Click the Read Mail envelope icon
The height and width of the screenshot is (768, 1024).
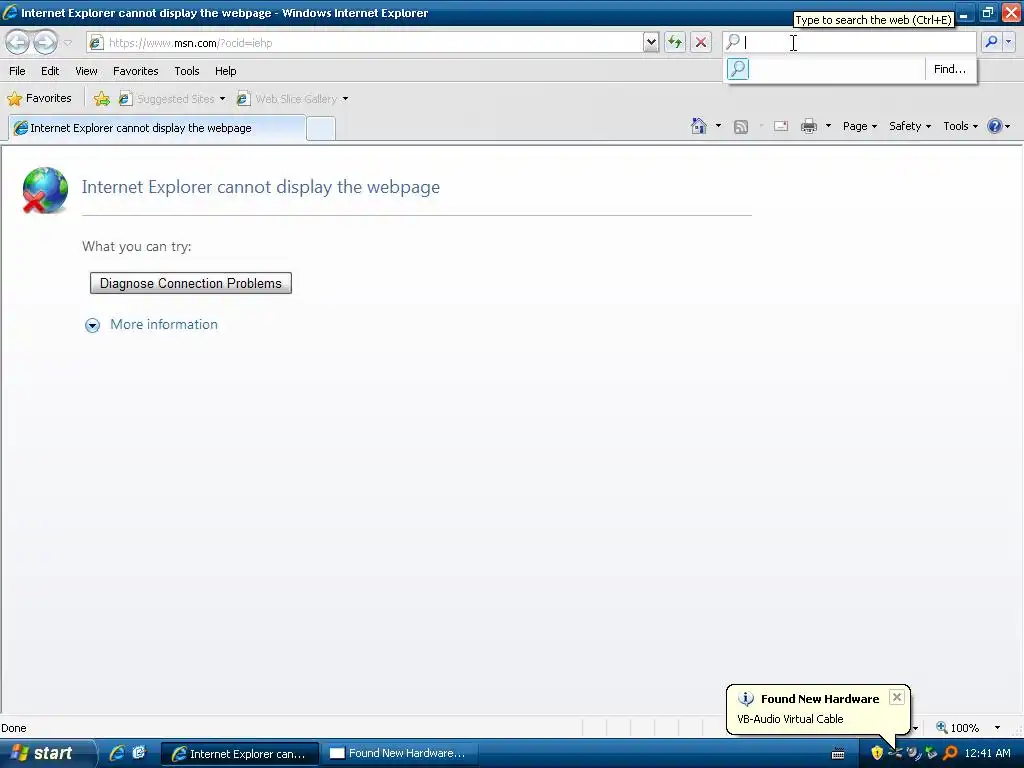781,127
